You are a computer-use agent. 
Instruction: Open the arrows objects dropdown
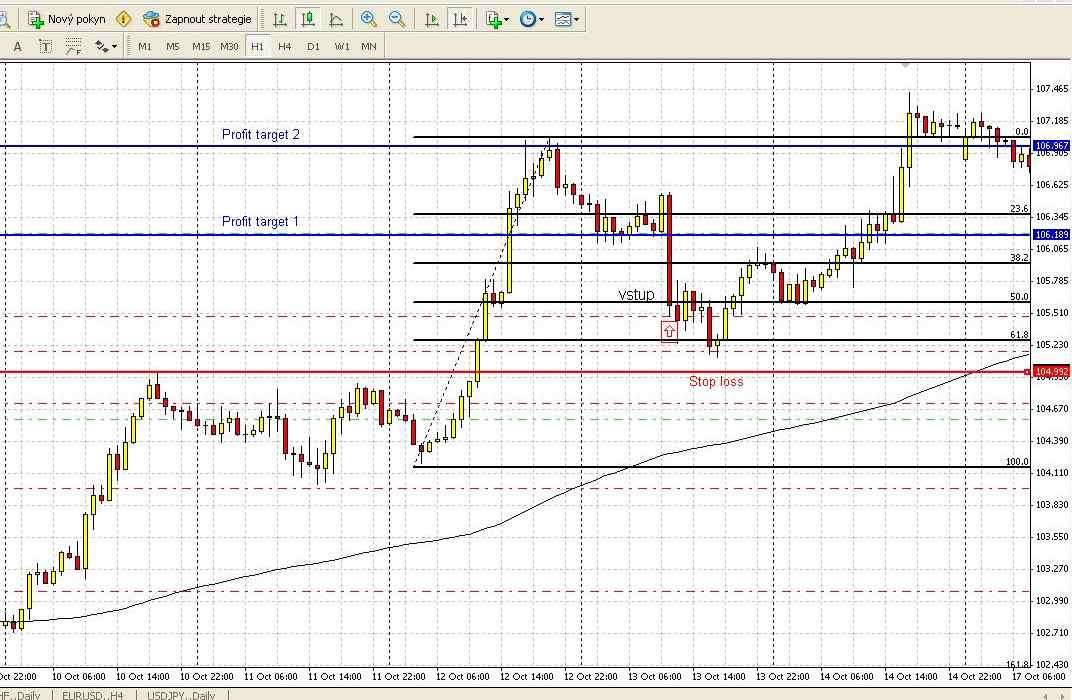click(x=105, y=46)
